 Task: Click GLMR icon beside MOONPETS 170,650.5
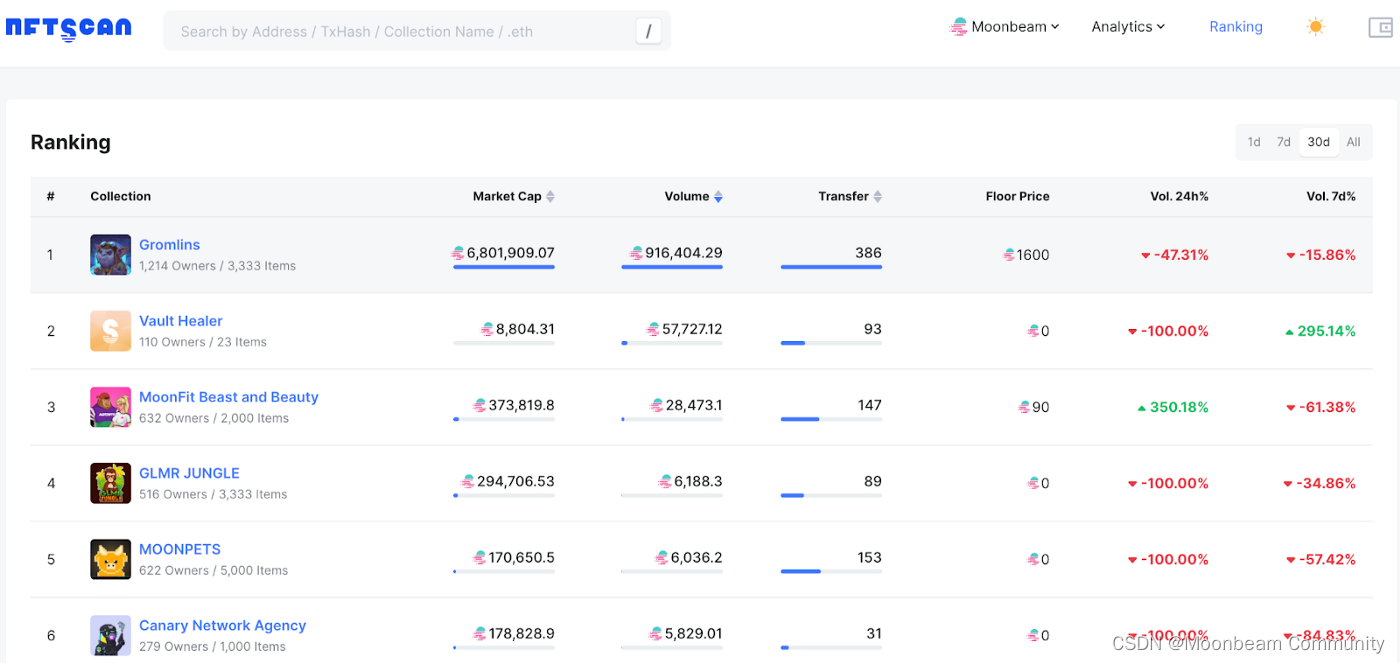[480, 557]
